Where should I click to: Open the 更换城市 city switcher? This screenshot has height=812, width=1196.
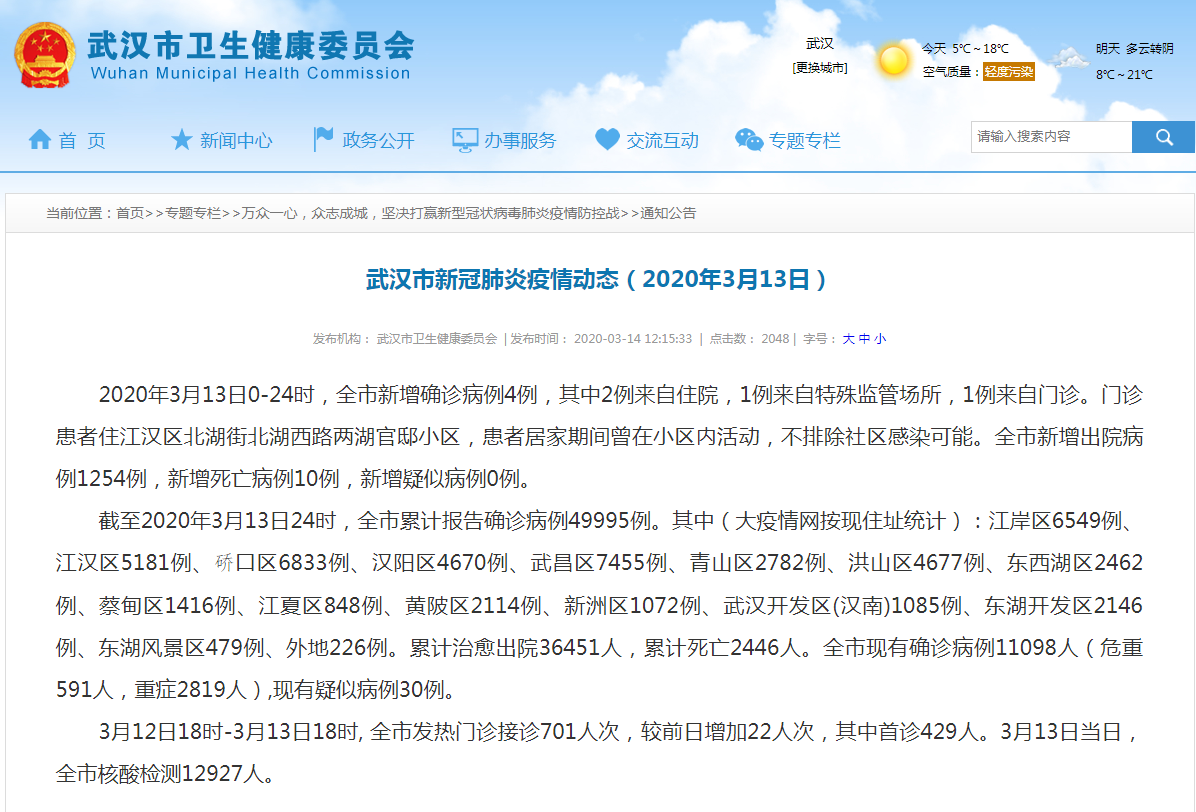coord(820,68)
